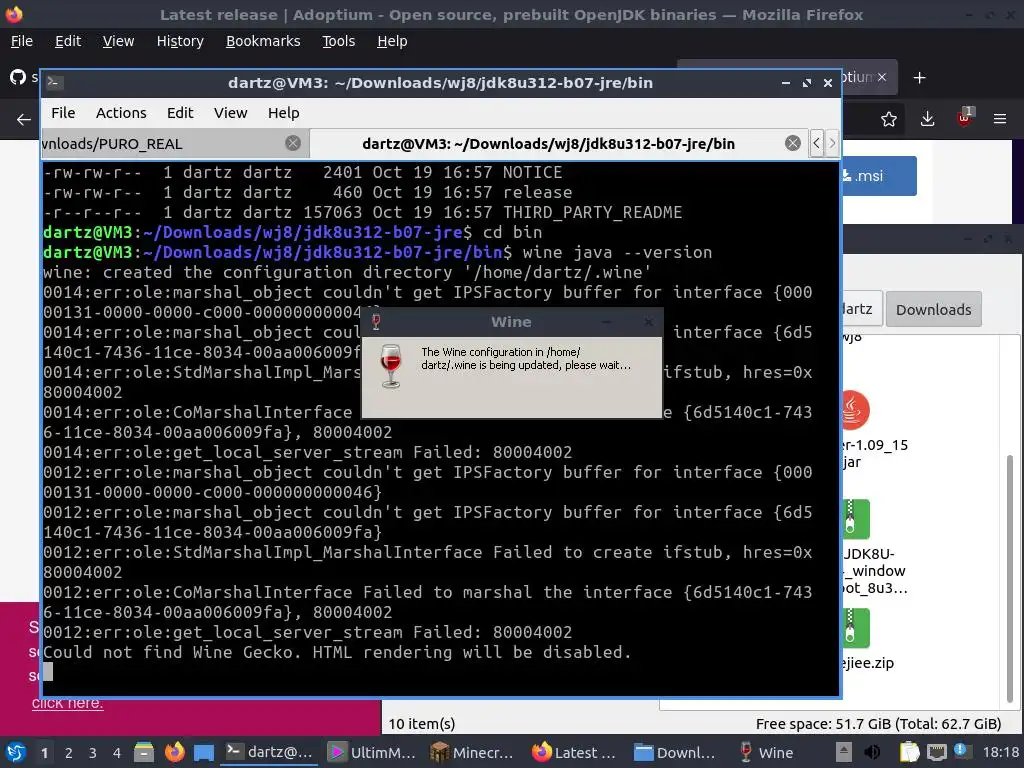Open the Firefox File menu
The image size is (1024, 768).
(x=22, y=41)
